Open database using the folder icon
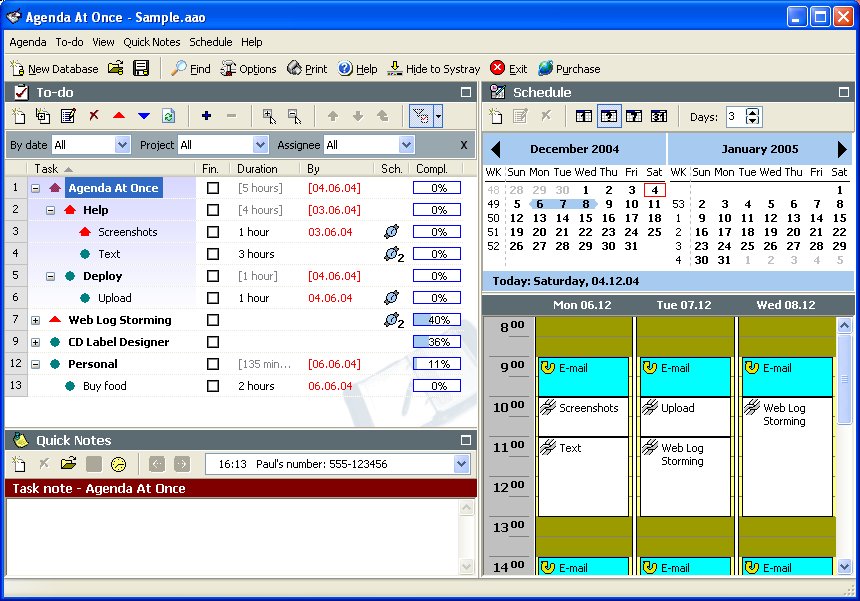 coord(116,68)
